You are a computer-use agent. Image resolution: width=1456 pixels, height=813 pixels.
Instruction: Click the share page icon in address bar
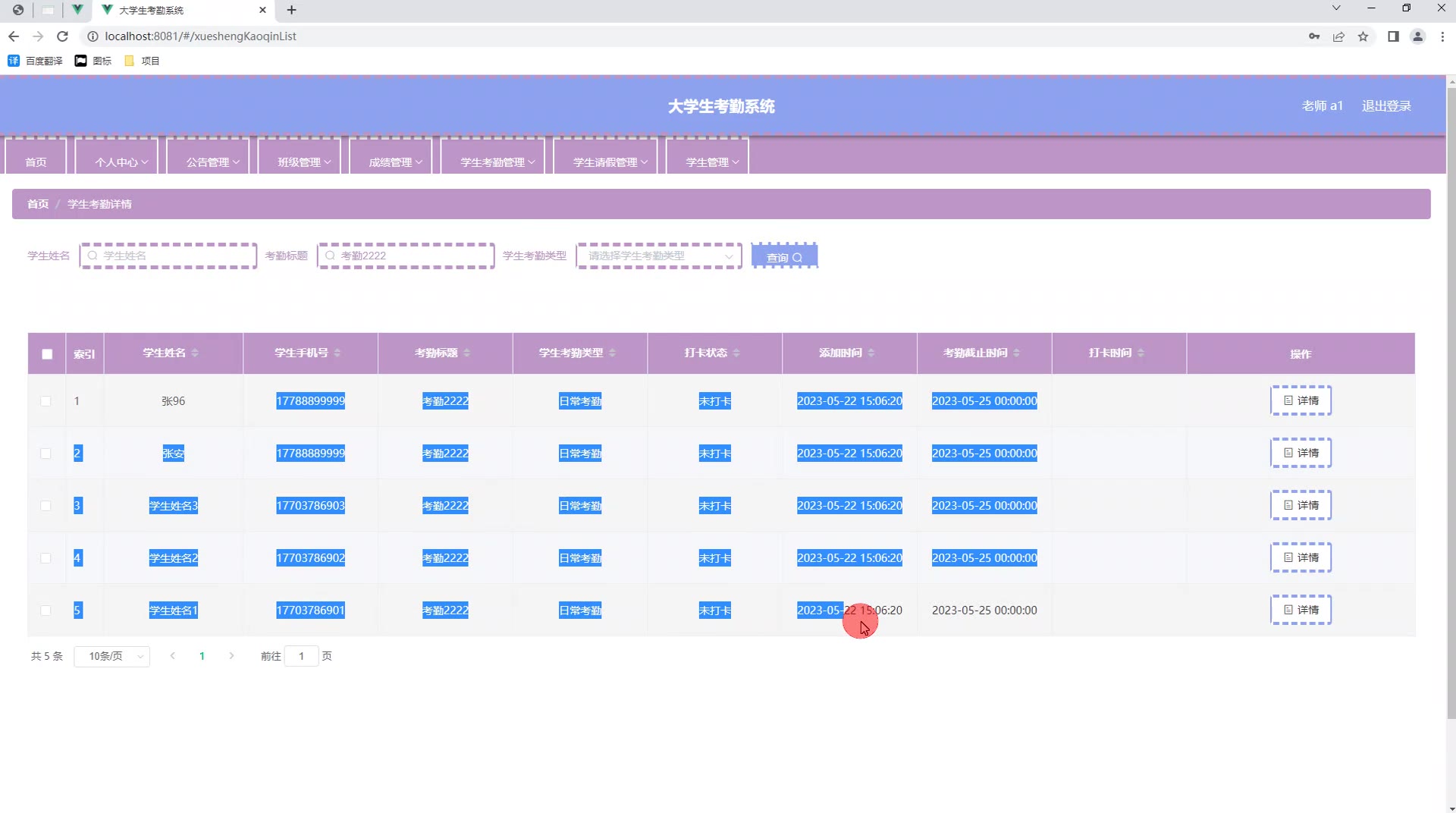coord(1338,36)
